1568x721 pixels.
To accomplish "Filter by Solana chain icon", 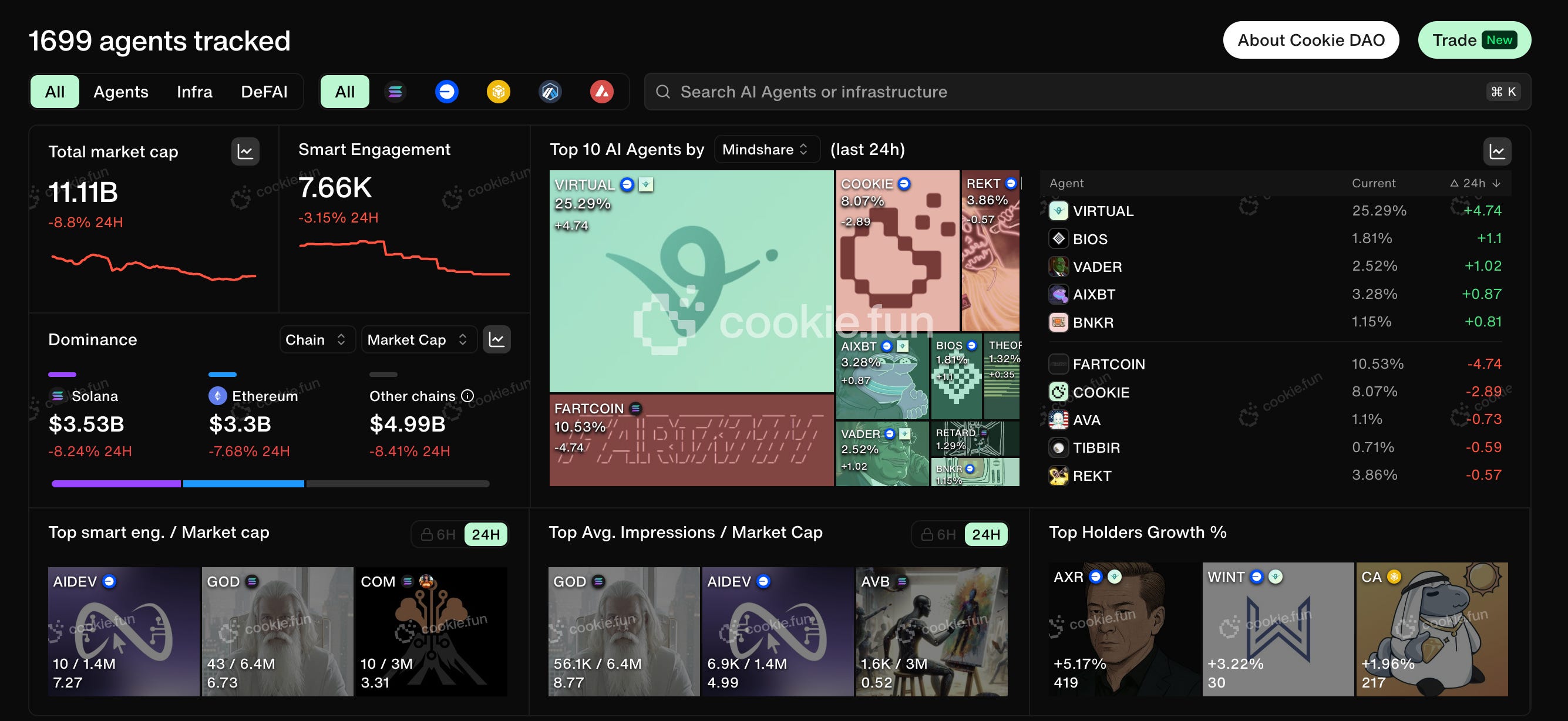I will pyautogui.click(x=395, y=92).
